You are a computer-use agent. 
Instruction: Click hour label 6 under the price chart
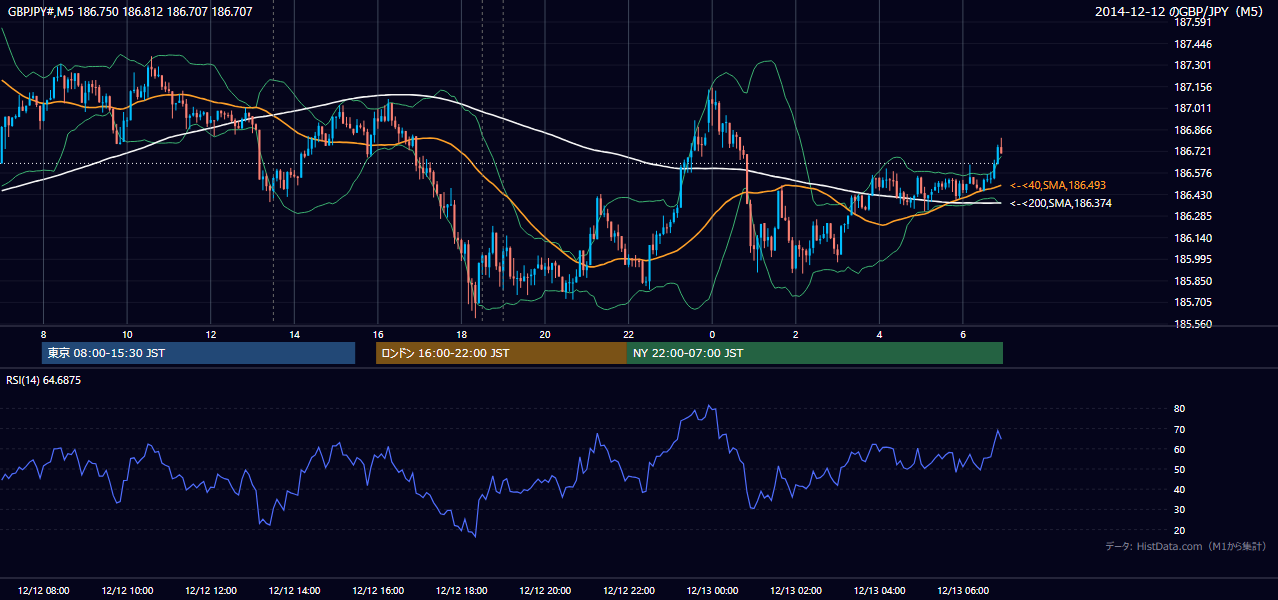[x=962, y=334]
